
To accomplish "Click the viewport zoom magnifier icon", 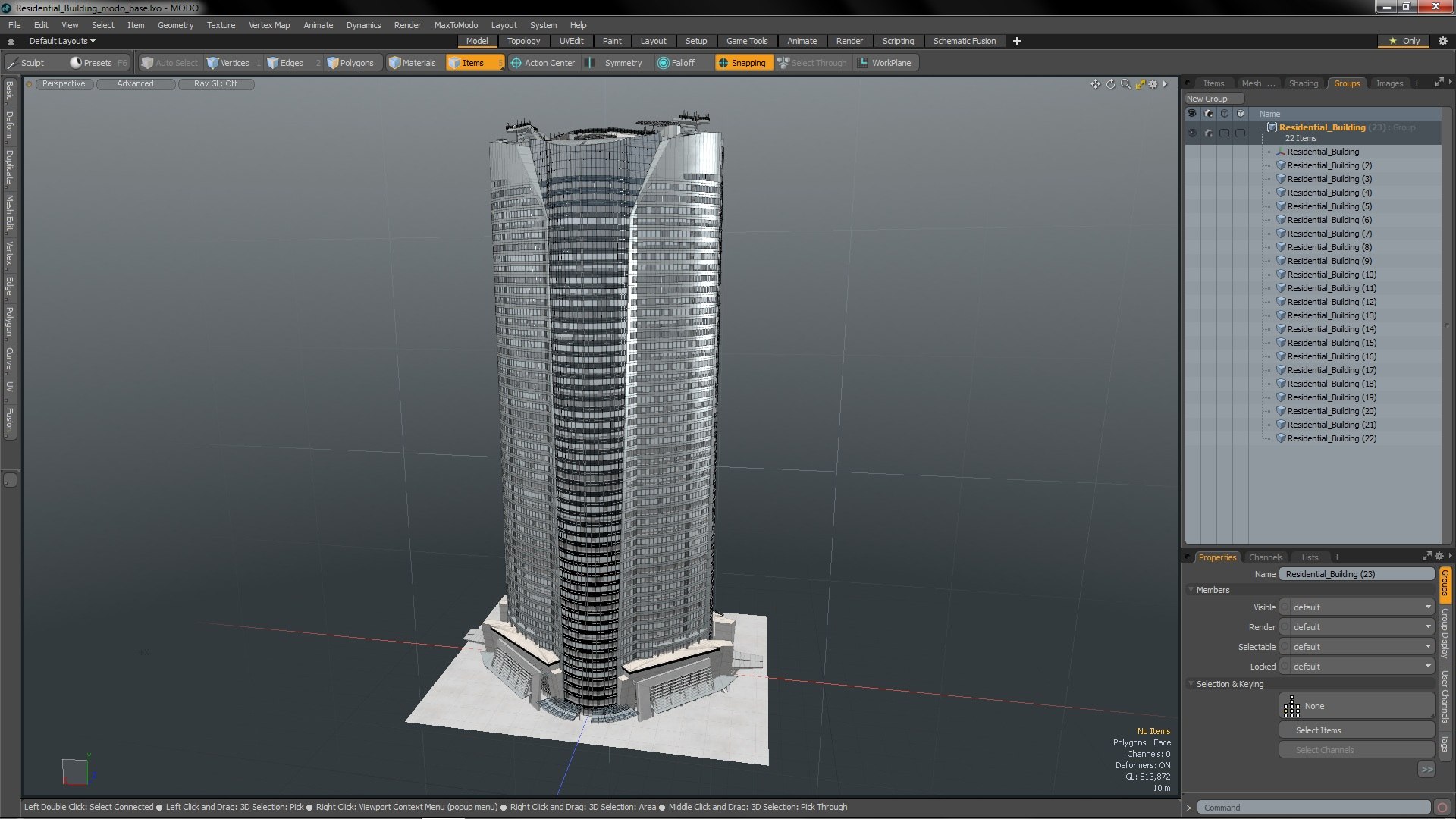I will [x=1125, y=84].
